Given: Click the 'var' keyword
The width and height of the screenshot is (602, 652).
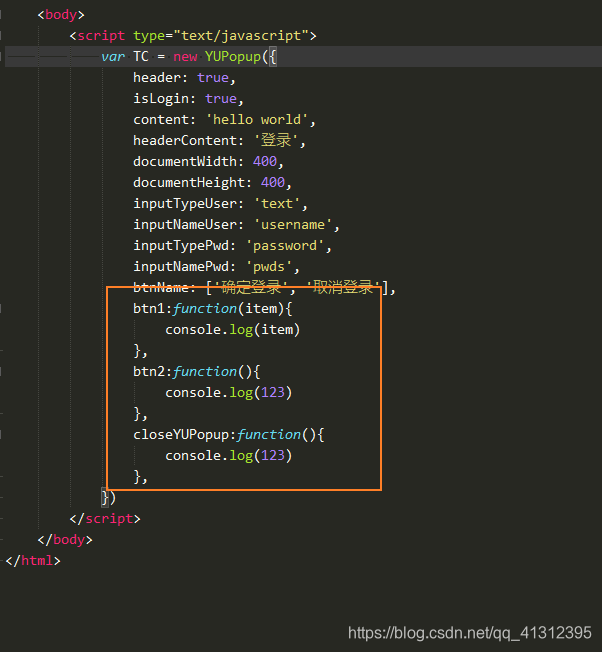Looking at the screenshot, I should (x=113, y=57).
